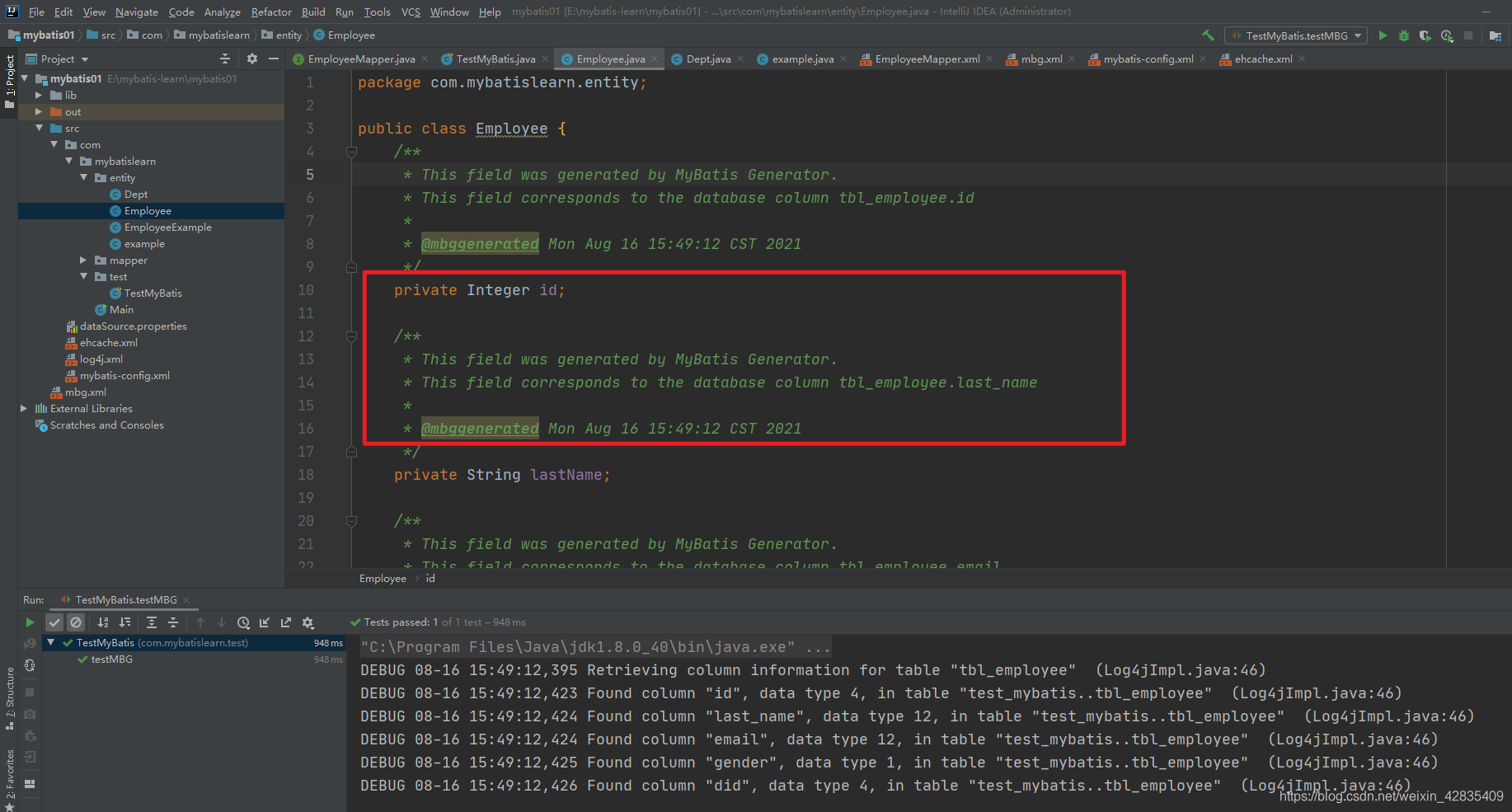Expand all test results
Viewport: 1512px width, 812px height.
(x=152, y=622)
